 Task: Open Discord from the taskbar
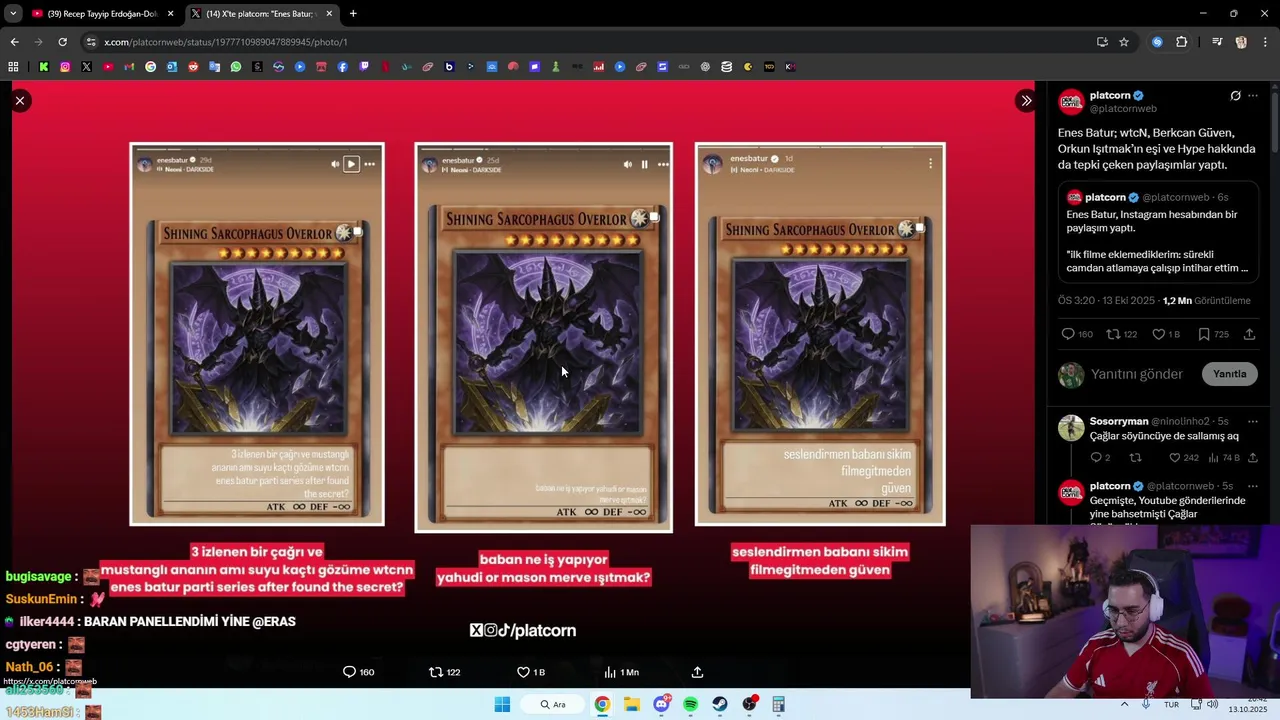[661, 705]
